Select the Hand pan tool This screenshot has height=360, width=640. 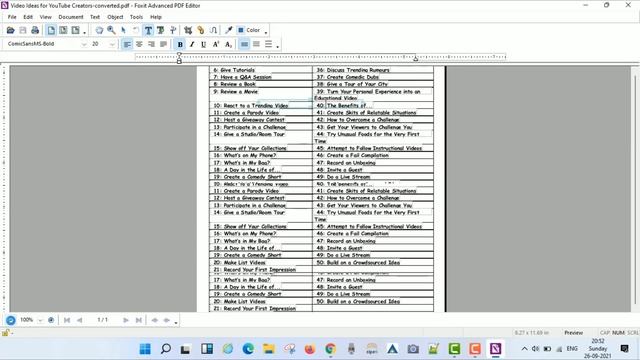[x=99, y=30]
